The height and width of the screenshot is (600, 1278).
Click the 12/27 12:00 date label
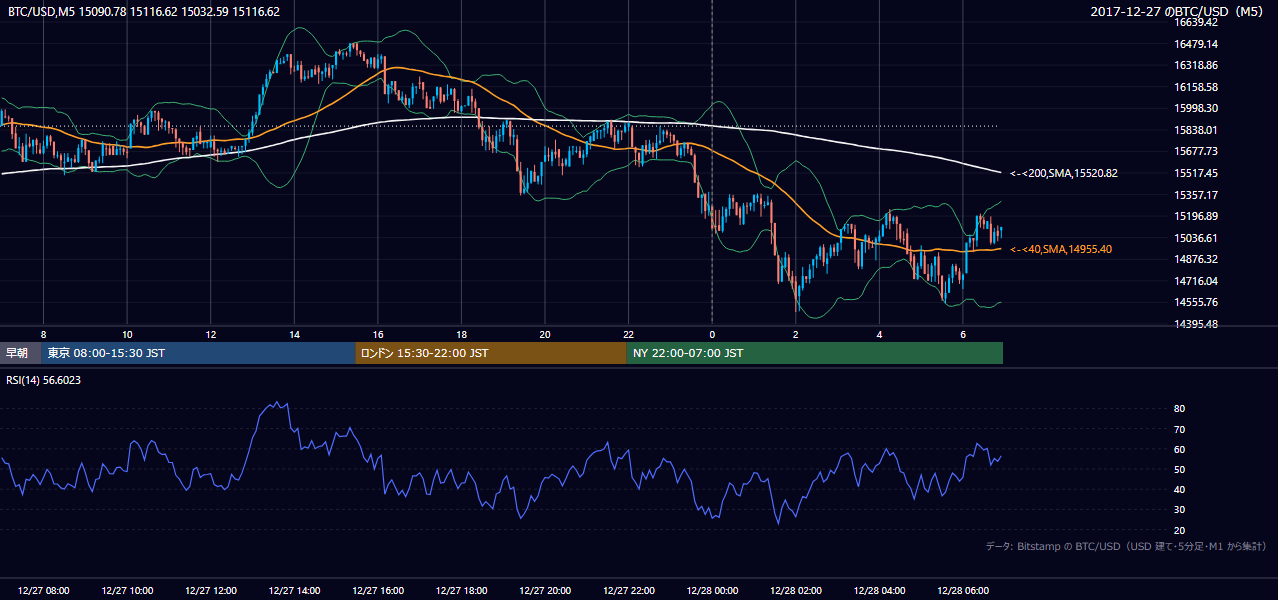[211, 591]
